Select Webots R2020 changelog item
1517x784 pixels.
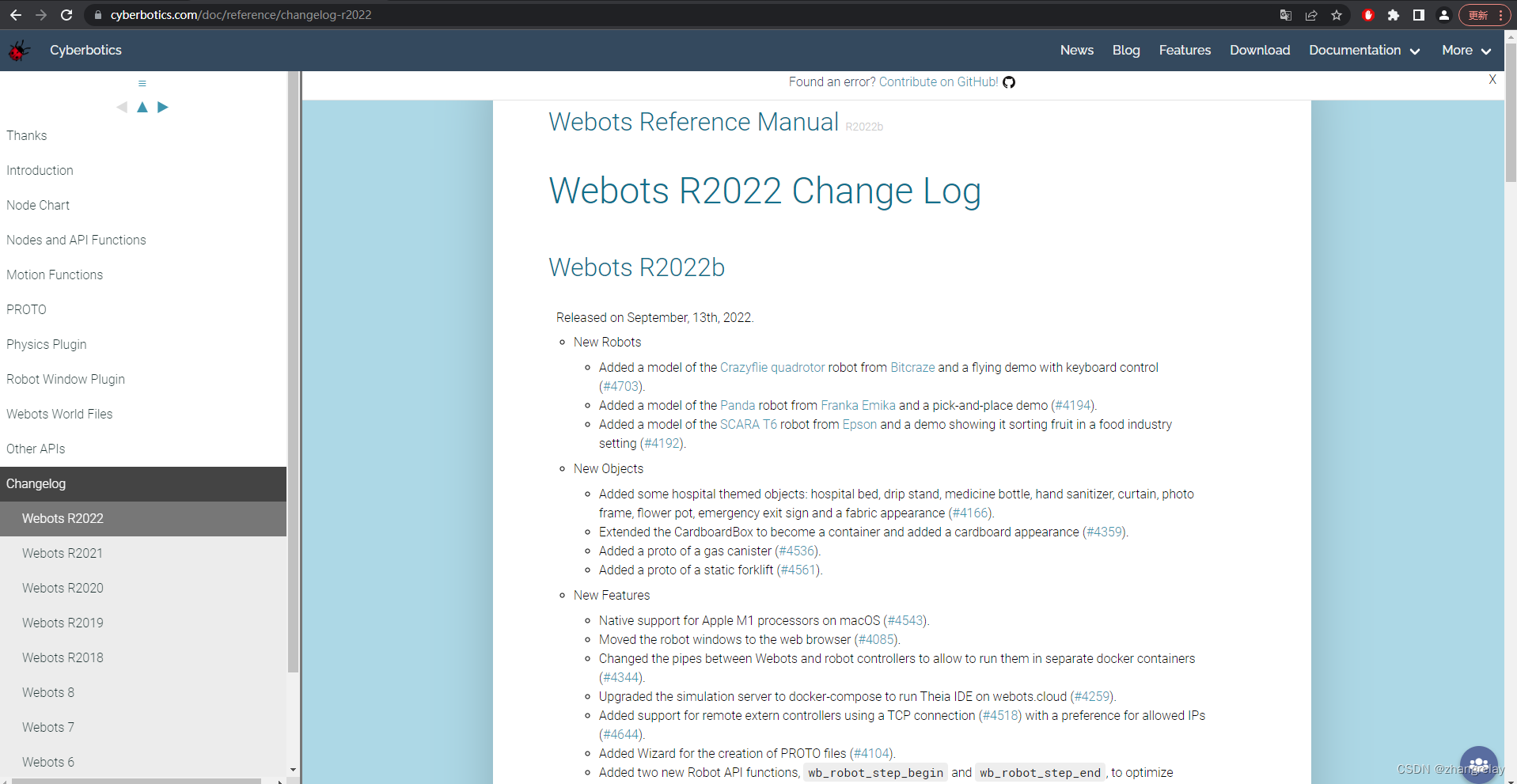point(143,588)
